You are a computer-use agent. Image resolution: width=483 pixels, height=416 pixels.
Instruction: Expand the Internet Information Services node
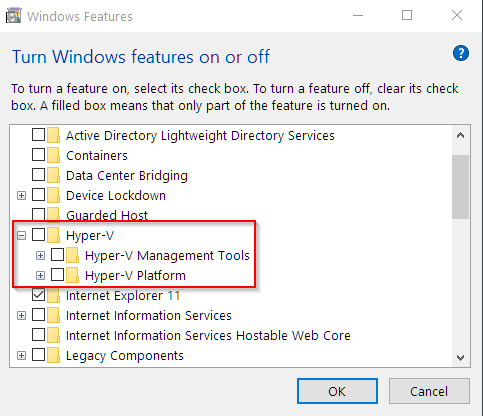pos(21,316)
